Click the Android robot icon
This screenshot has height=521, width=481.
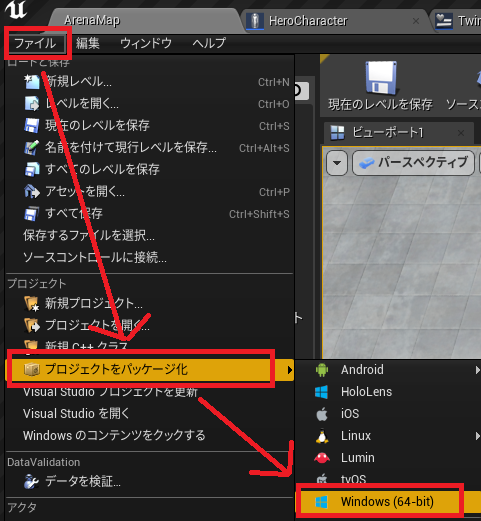pos(322,370)
